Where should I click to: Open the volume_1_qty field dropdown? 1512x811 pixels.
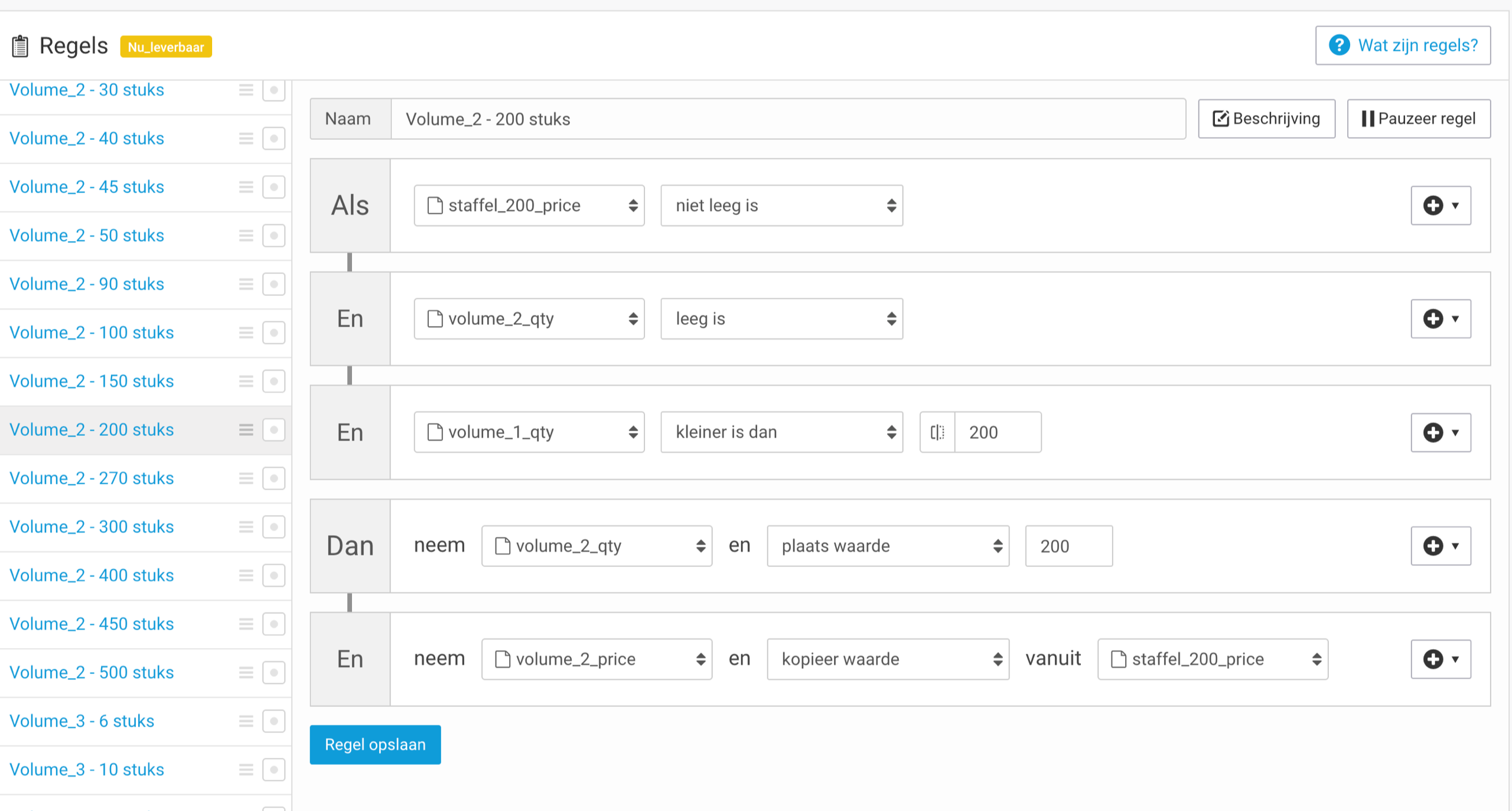[529, 432]
